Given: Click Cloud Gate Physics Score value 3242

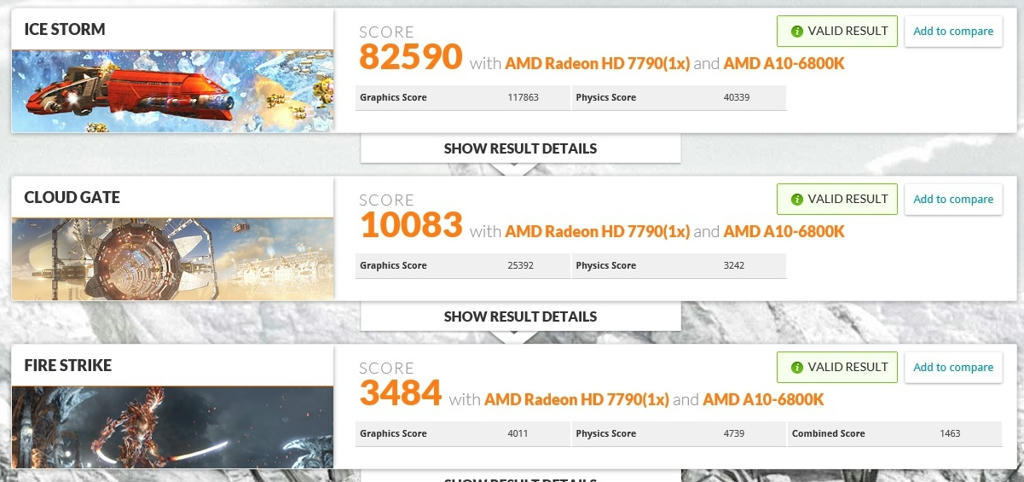Looking at the screenshot, I should point(734,266).
